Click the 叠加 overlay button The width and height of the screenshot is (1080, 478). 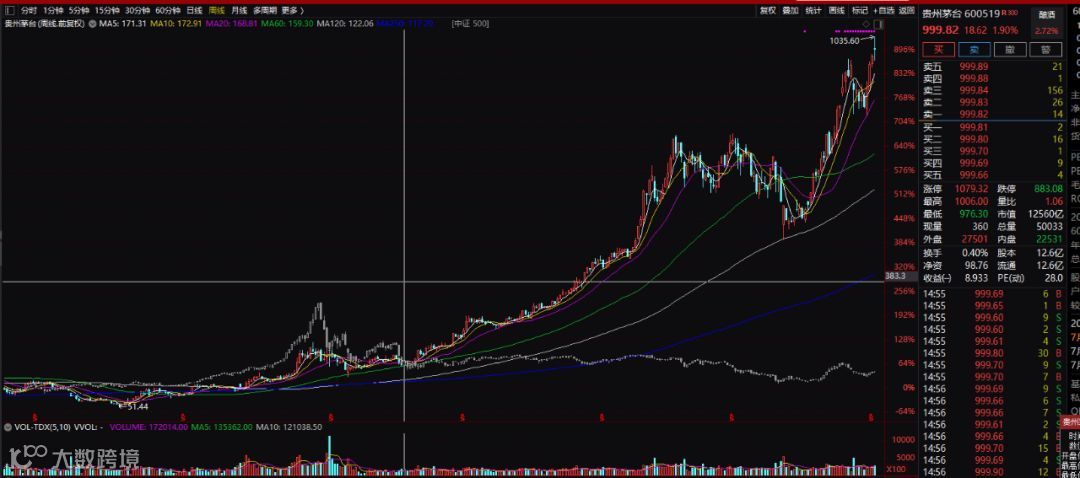[790, 10]
